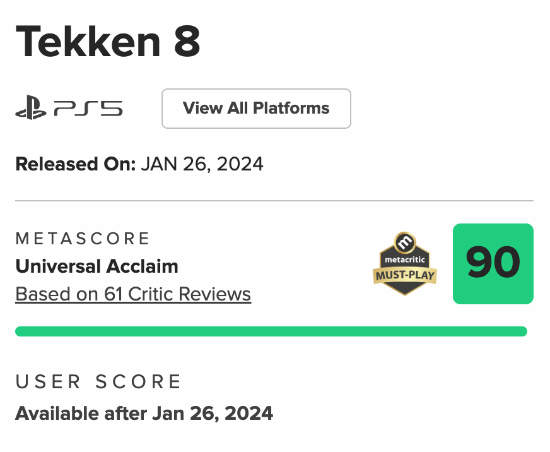
Task: Click the JAN 26, 2024 release date
Action: coord(202,164)
